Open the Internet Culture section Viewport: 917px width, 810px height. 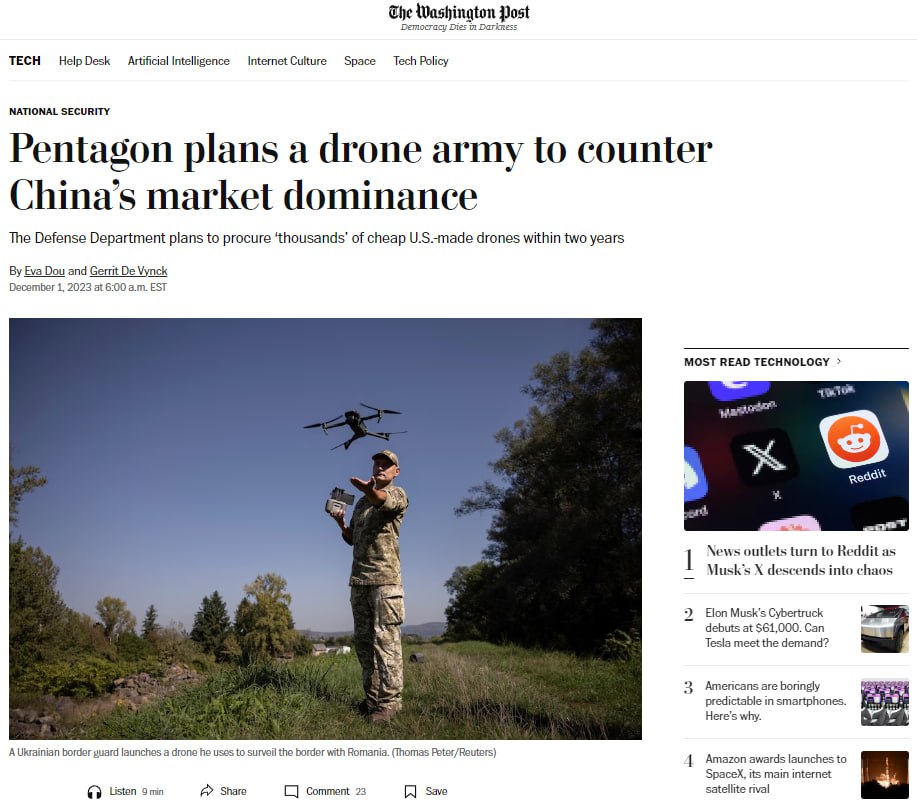click(287, 61)
